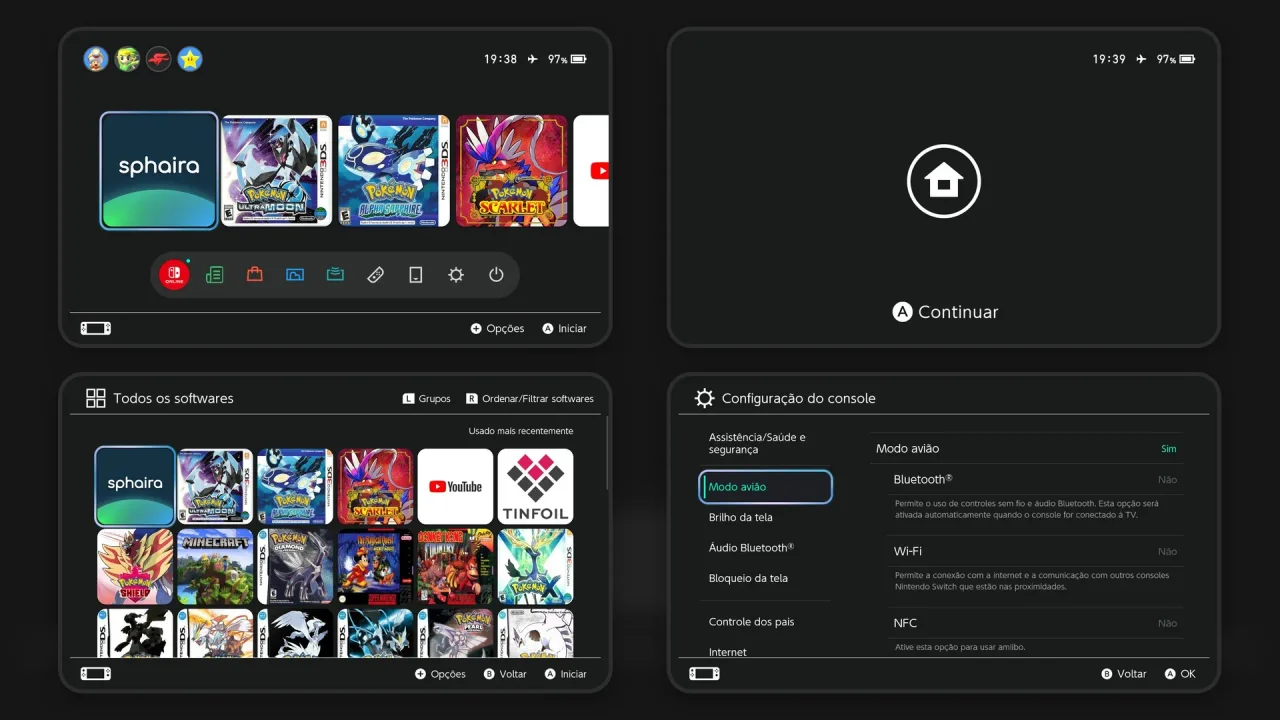
Task: Open Tinfoil in the all software grid
Action: coord(535,487)
